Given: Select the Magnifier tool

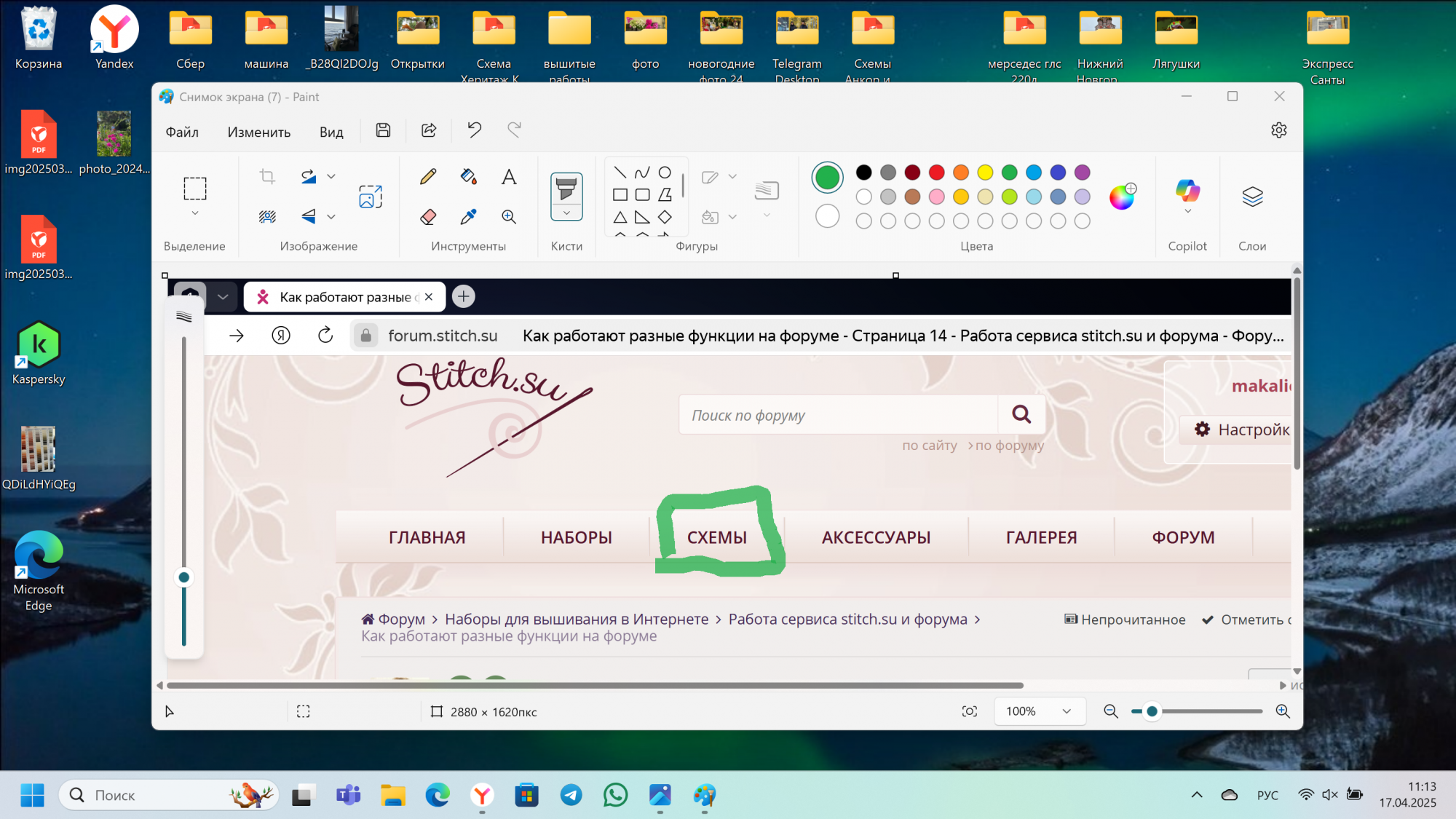Looking at the screenshot, I should pos(509,217).
